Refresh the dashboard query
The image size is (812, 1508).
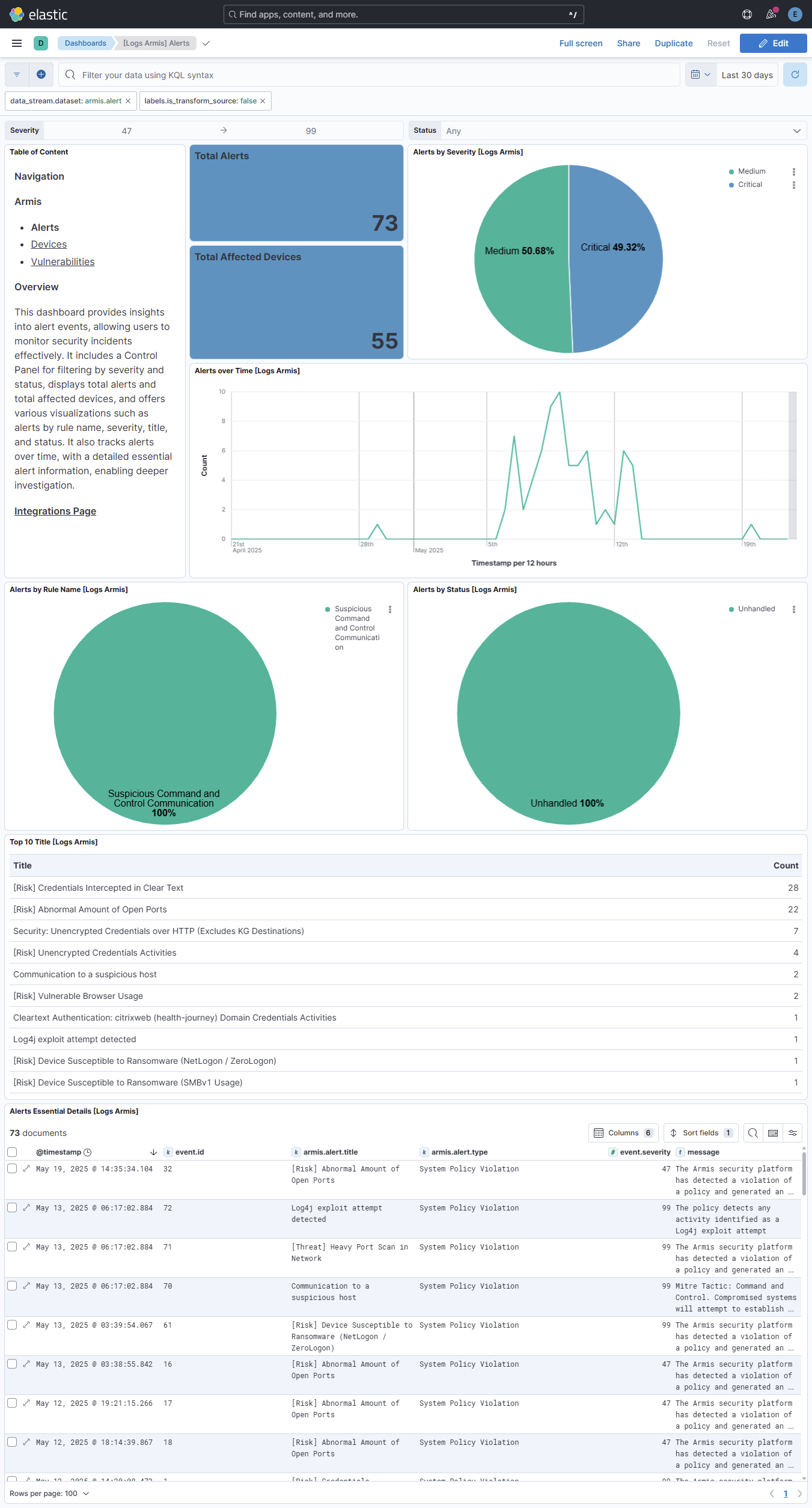[795, 75]
